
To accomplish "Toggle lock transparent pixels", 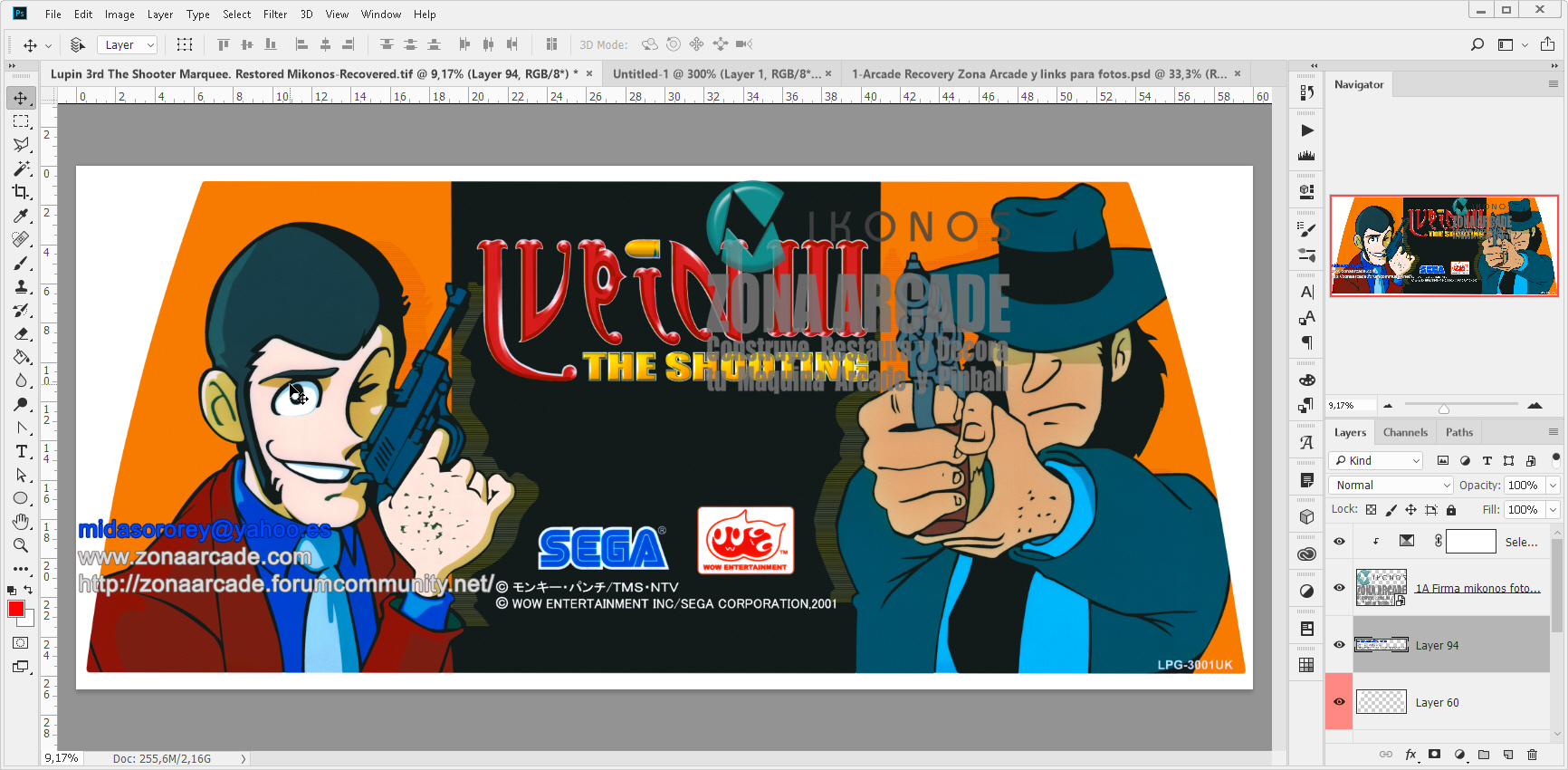I will (x=1371, y=510).
